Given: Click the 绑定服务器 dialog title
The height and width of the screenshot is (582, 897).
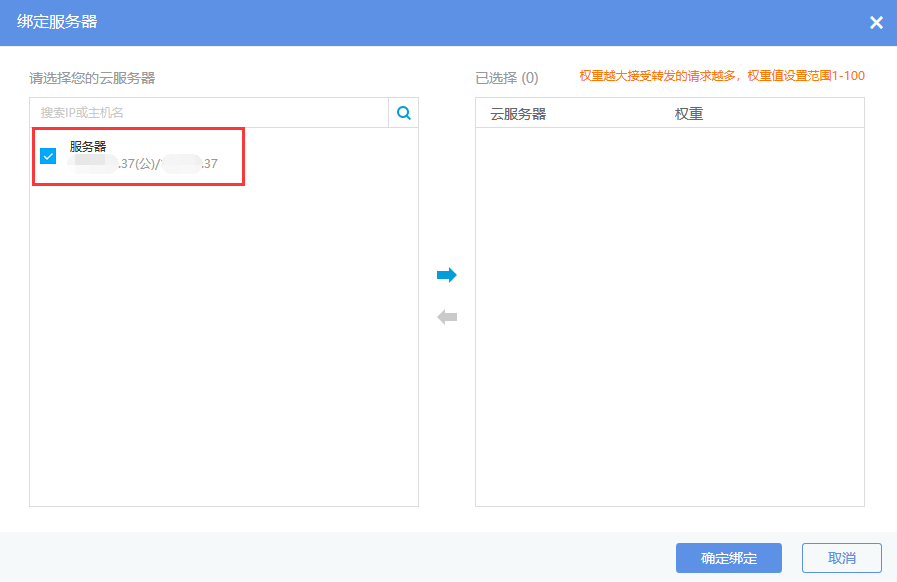Looking at the screenshot, I should click(57, 22).
